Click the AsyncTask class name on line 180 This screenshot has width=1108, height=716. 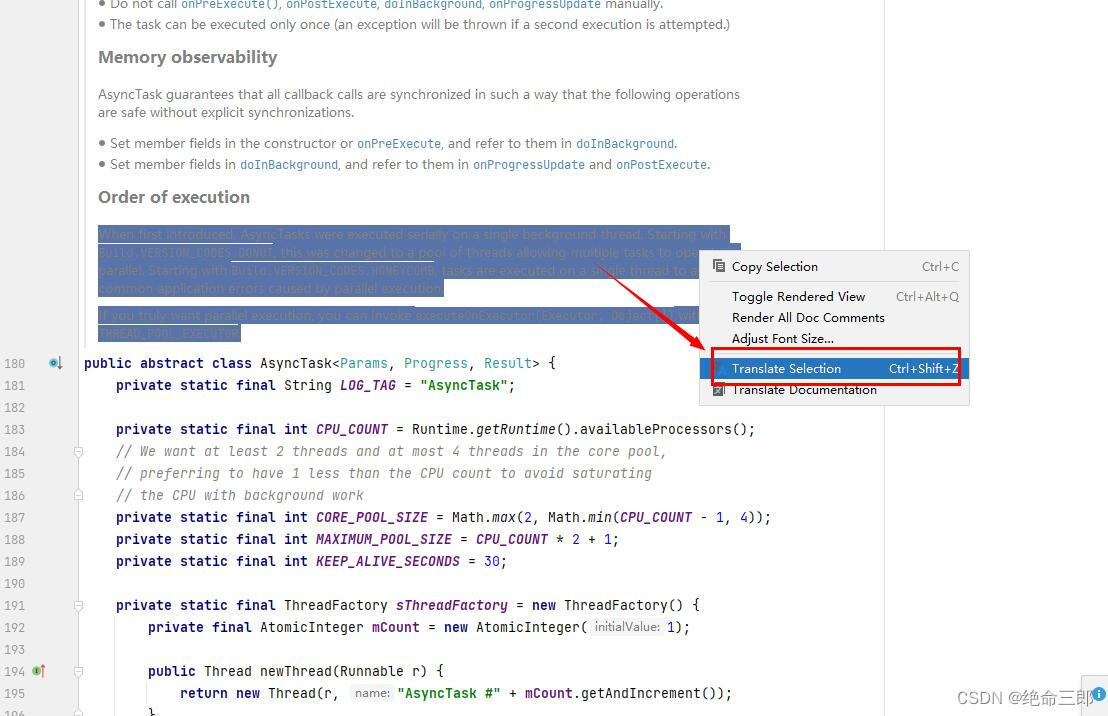(x=295, y=363)
